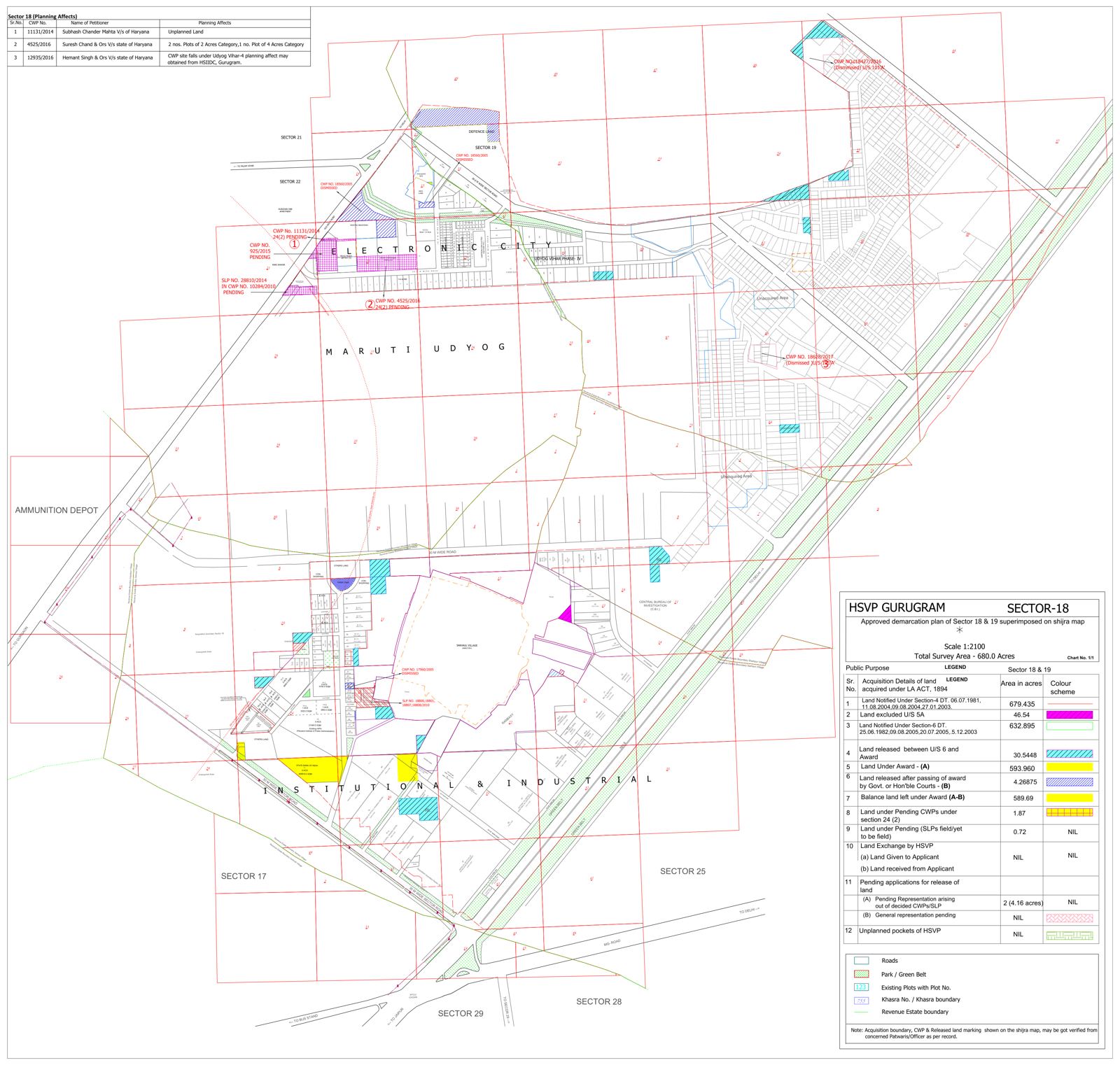
Task: Click the 'HSVP GURUGRAM' title text
Action: click(897, 607)
